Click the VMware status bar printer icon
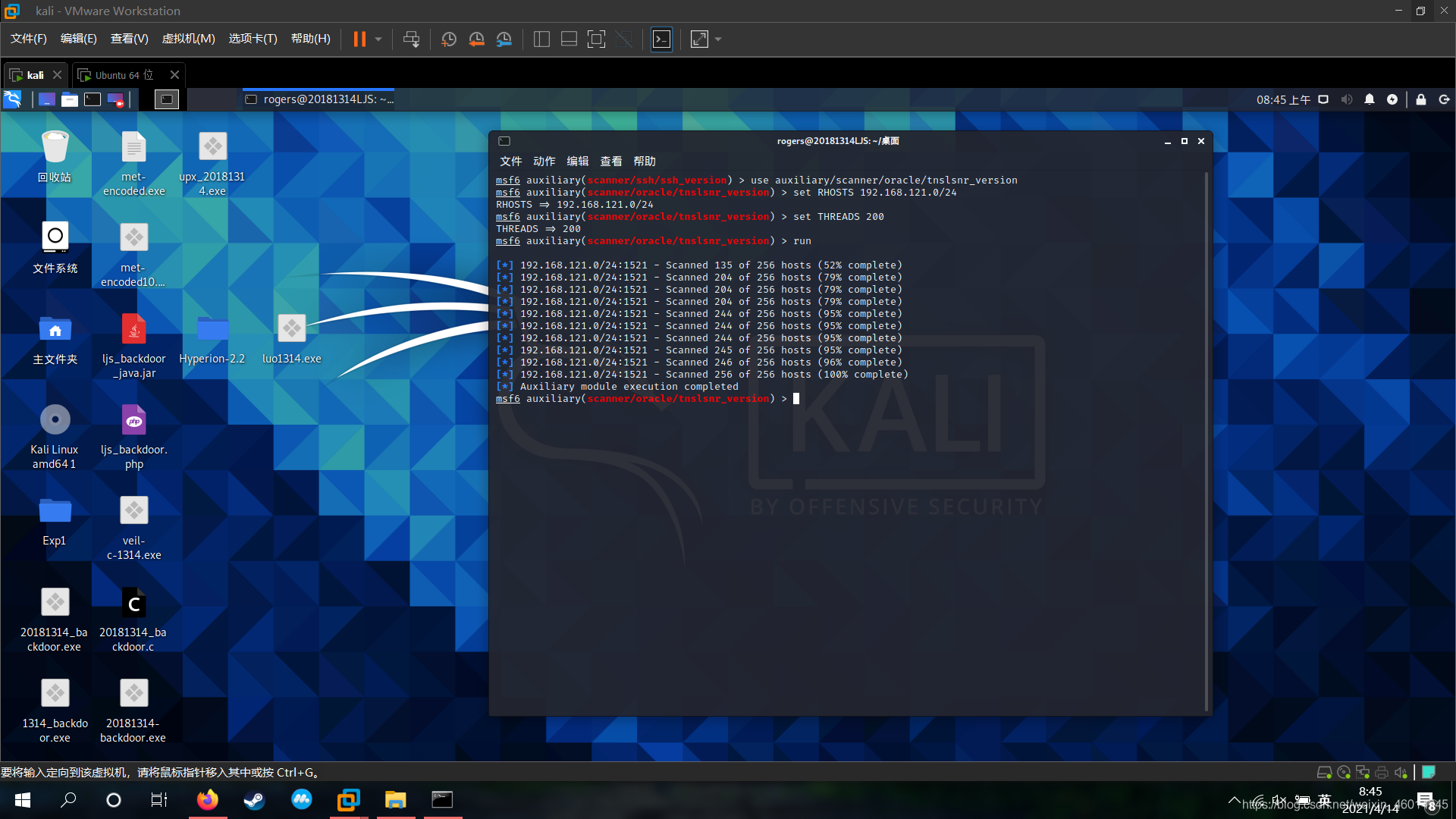Viewport: 1456px width, 819px height. pyautogui.click(x=1382, y=772)
